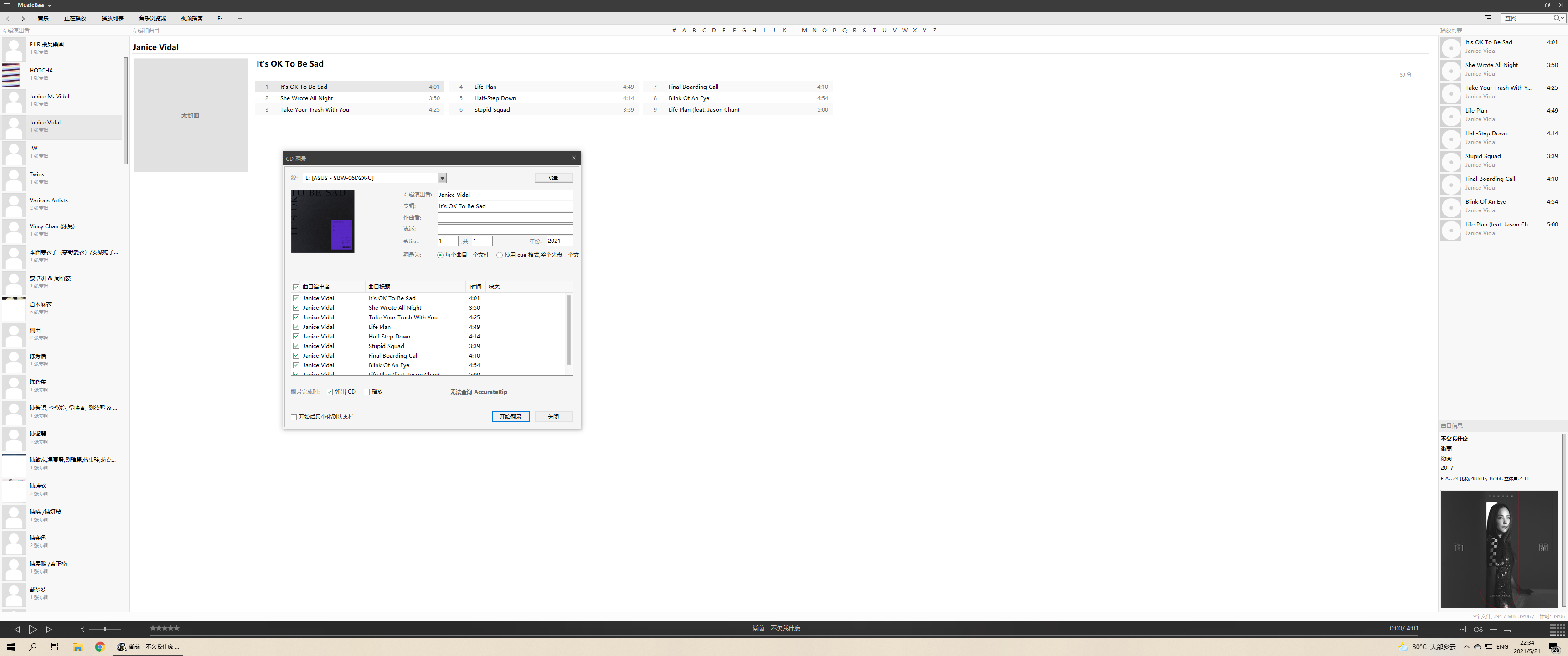Adjust the volume slider in player bar

pyautogui.click(x=105, y=629)
